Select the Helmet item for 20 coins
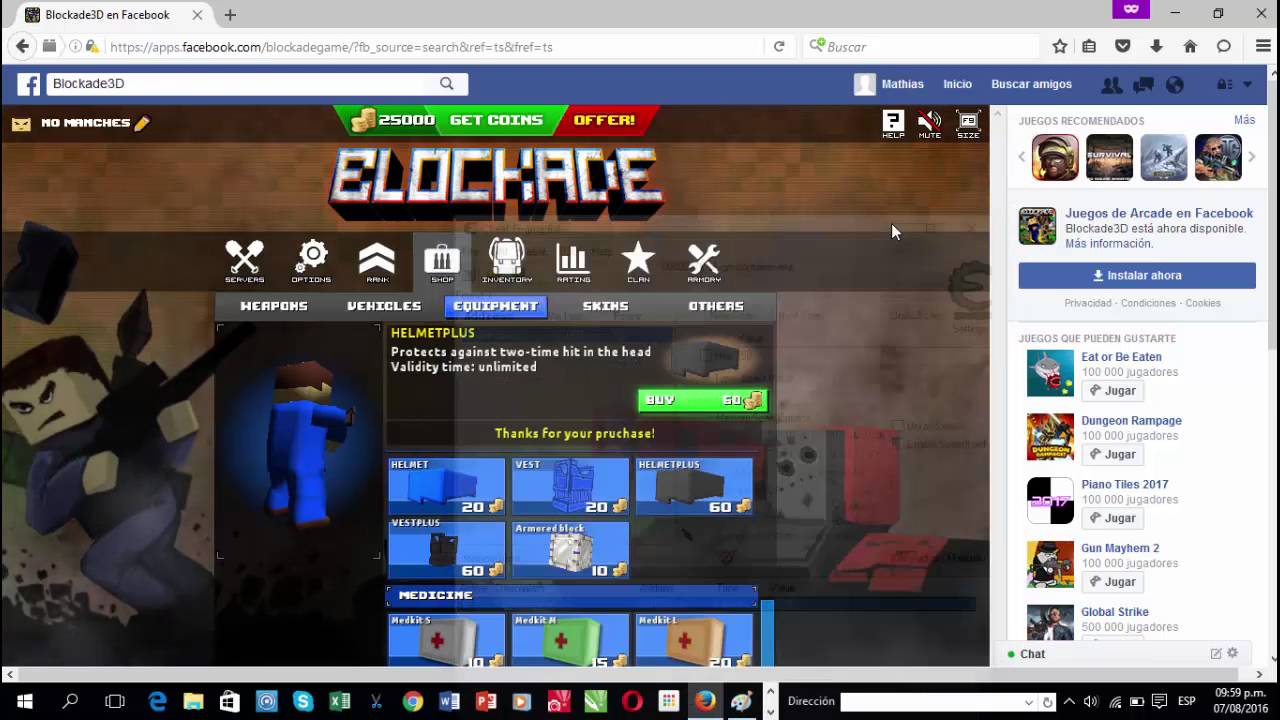1280x720 pixels. point(447,487)
